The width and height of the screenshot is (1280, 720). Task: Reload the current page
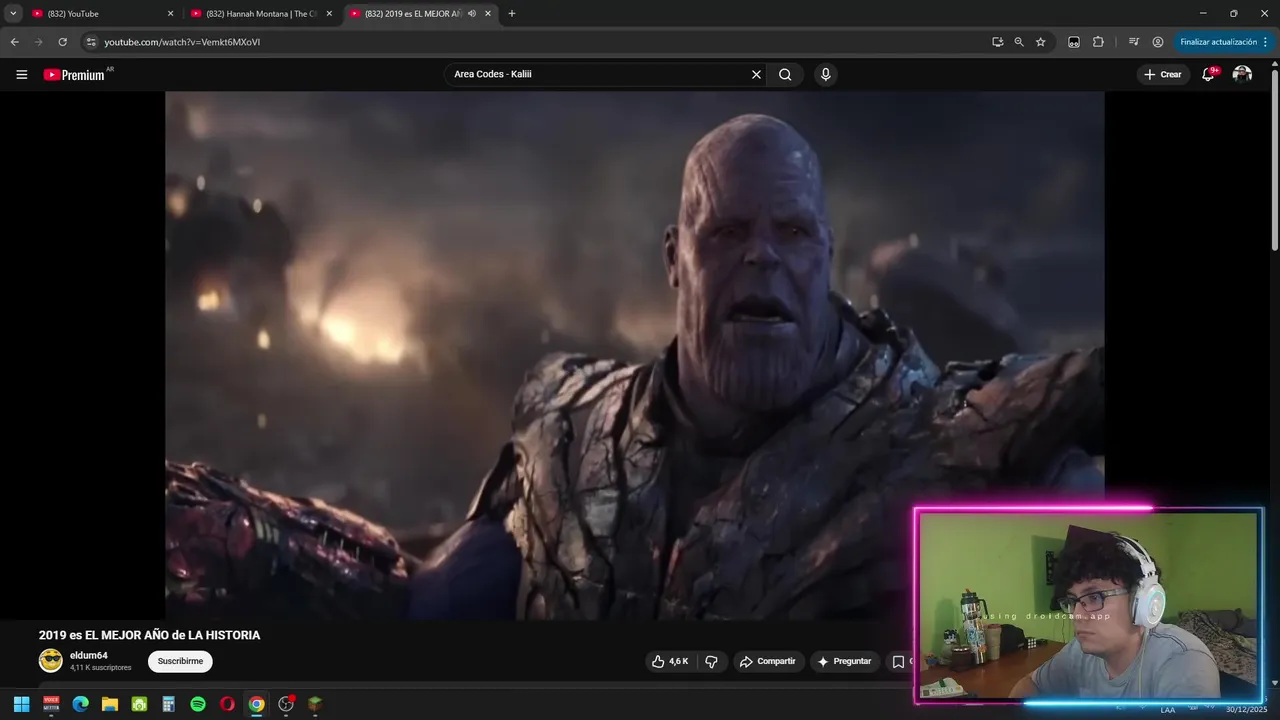coord(62,42)
